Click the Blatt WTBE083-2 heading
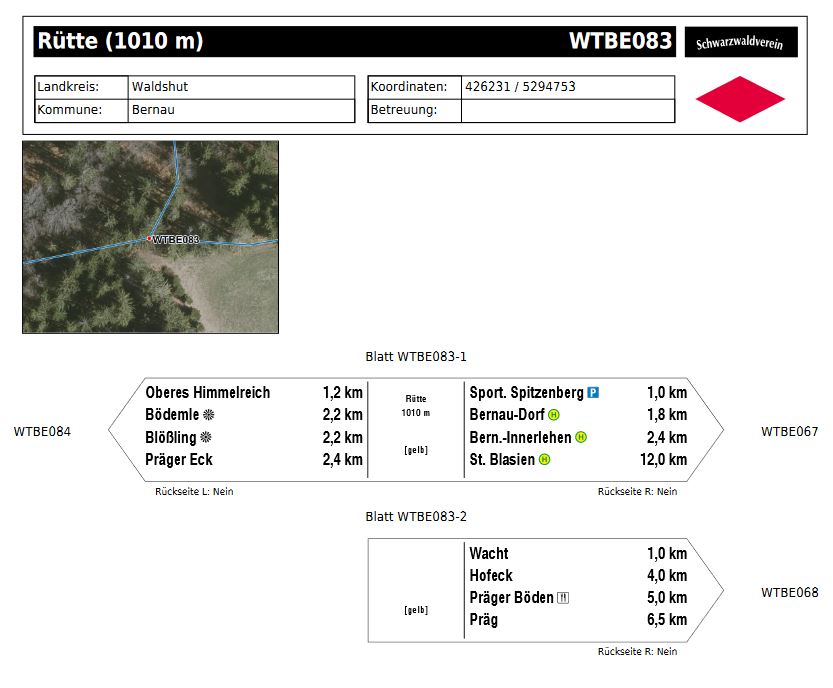833x688 pixels. pyautogui.click(x=416, y=517)
